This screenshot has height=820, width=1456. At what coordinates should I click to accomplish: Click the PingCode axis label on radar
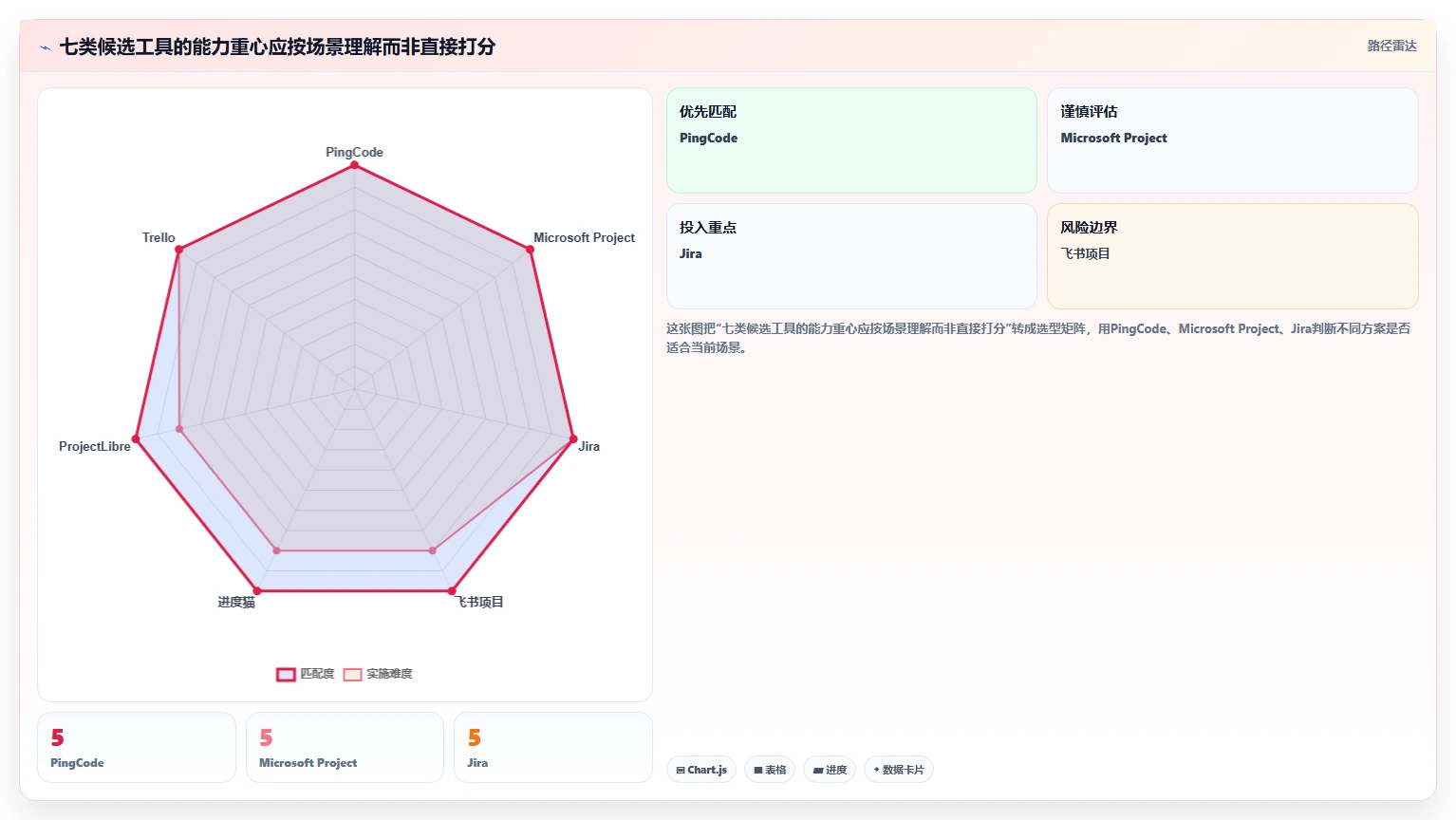tap(354, 152)
